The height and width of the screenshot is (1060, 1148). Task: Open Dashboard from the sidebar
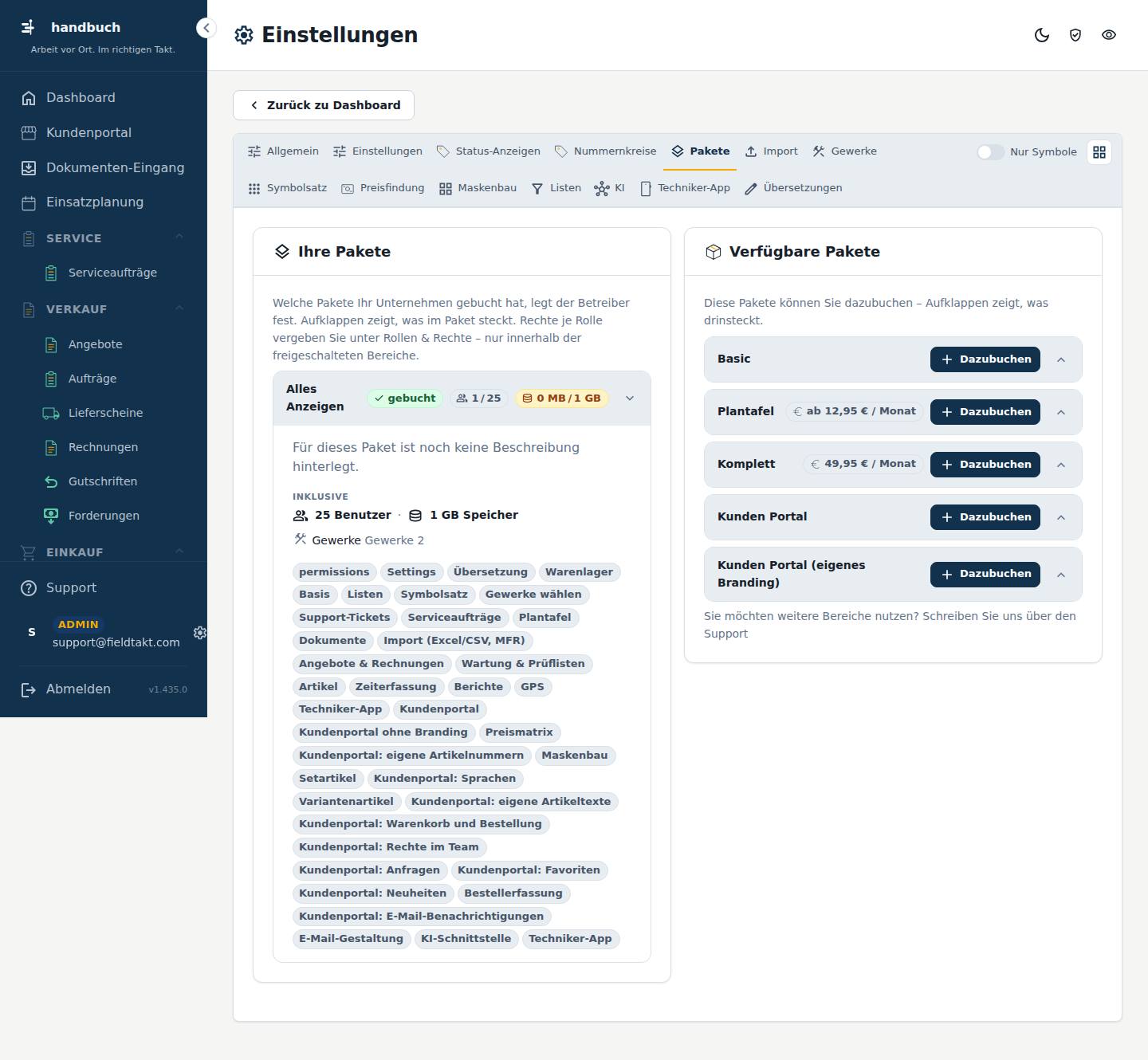104,98
